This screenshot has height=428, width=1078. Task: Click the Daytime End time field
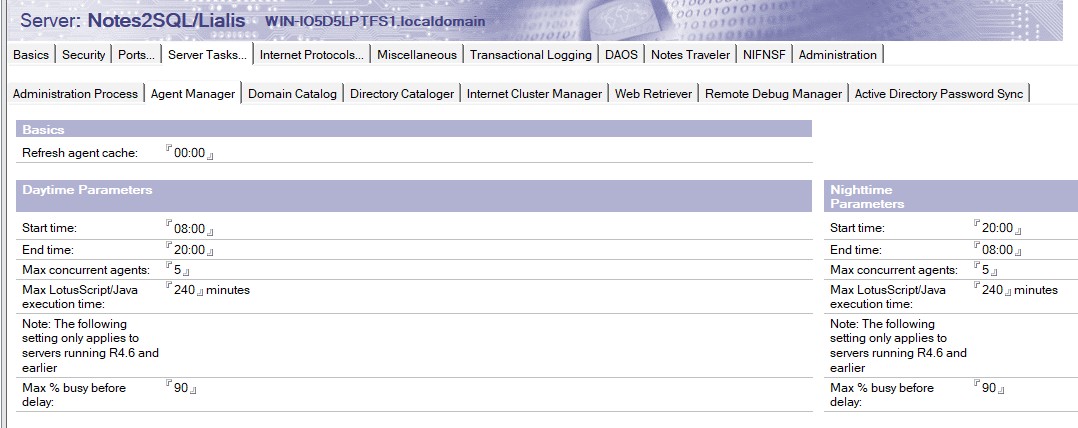[190, 250]
